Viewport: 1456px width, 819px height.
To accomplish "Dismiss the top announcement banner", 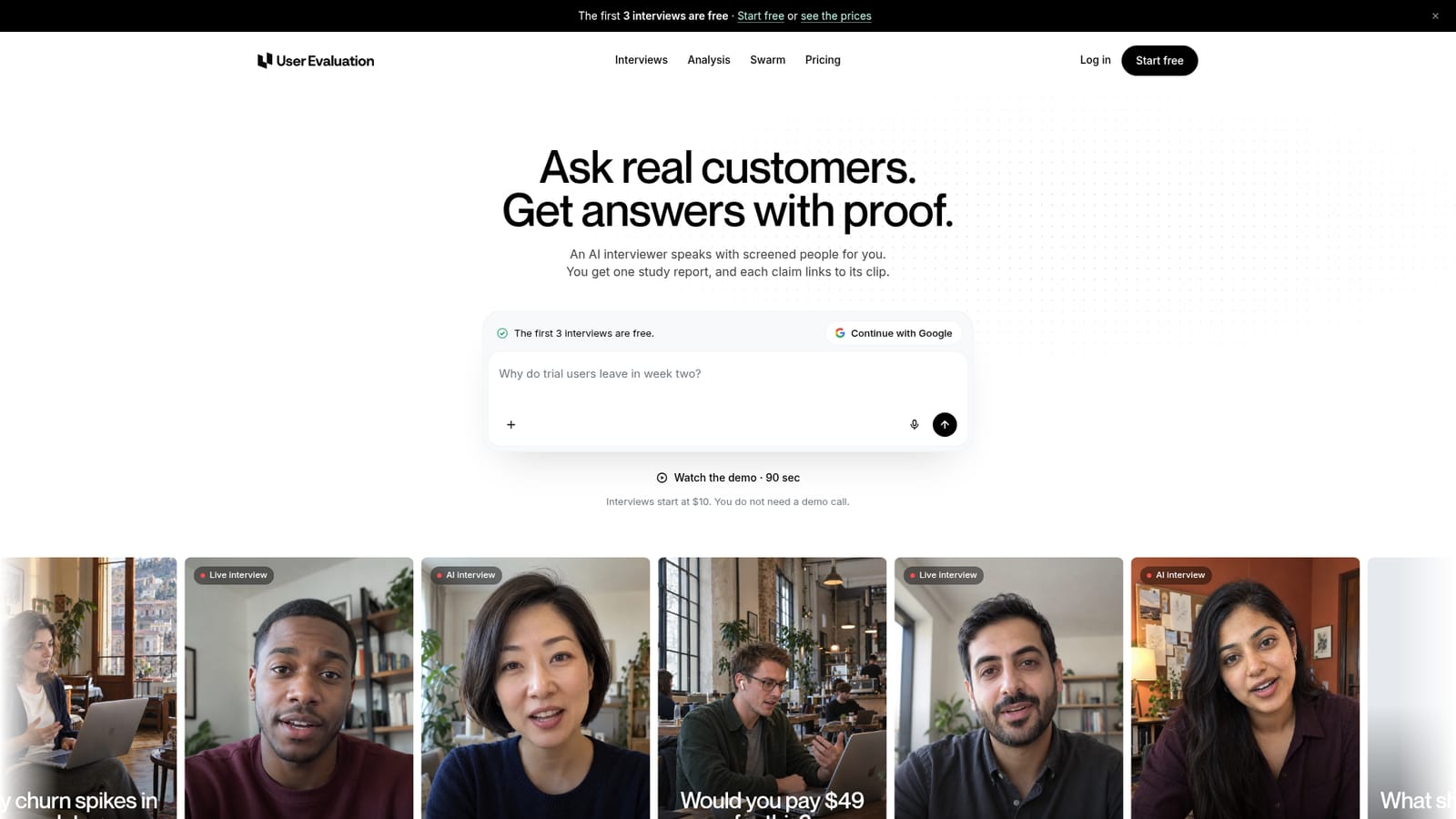I will click(x=1435, y=15).
